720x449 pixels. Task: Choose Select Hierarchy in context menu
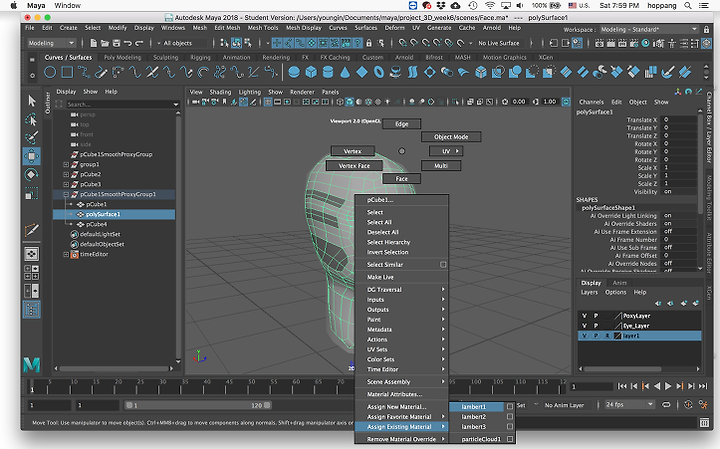[388, 242]
